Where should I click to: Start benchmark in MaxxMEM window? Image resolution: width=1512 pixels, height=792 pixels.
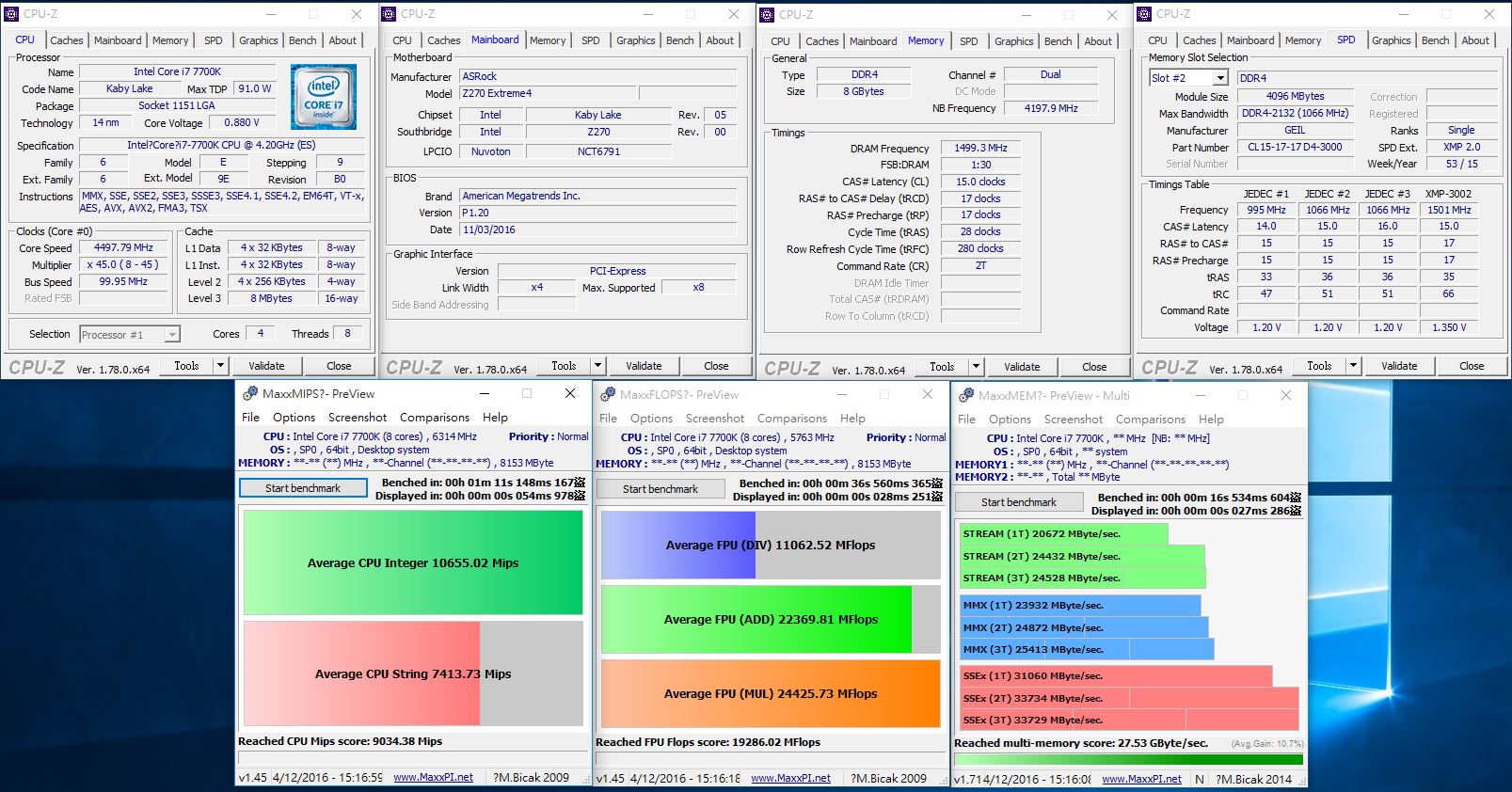click(x=1019, y=502)
